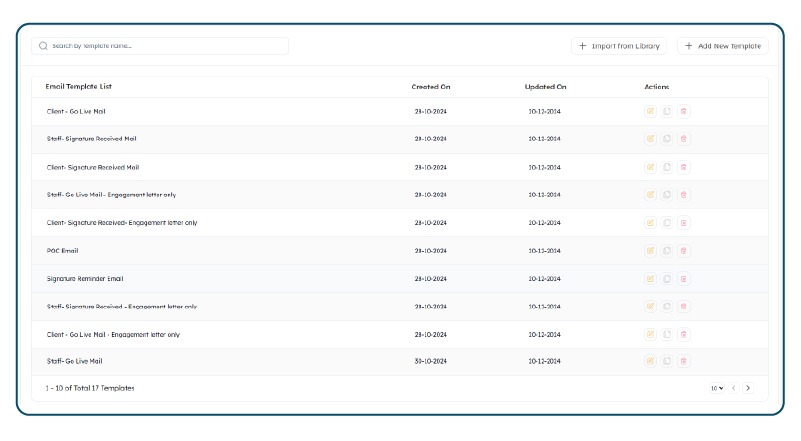Image resolution: width=801 pixels, height=441 pixels.
Task: Go to the previous page of templates
Action: point(734,388)
